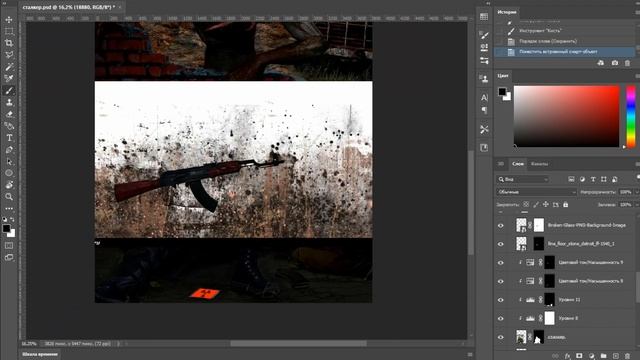Select the Crop tool
Image resolution: width=640 pixels, height=360 pixels.
(x=9, y=43)
